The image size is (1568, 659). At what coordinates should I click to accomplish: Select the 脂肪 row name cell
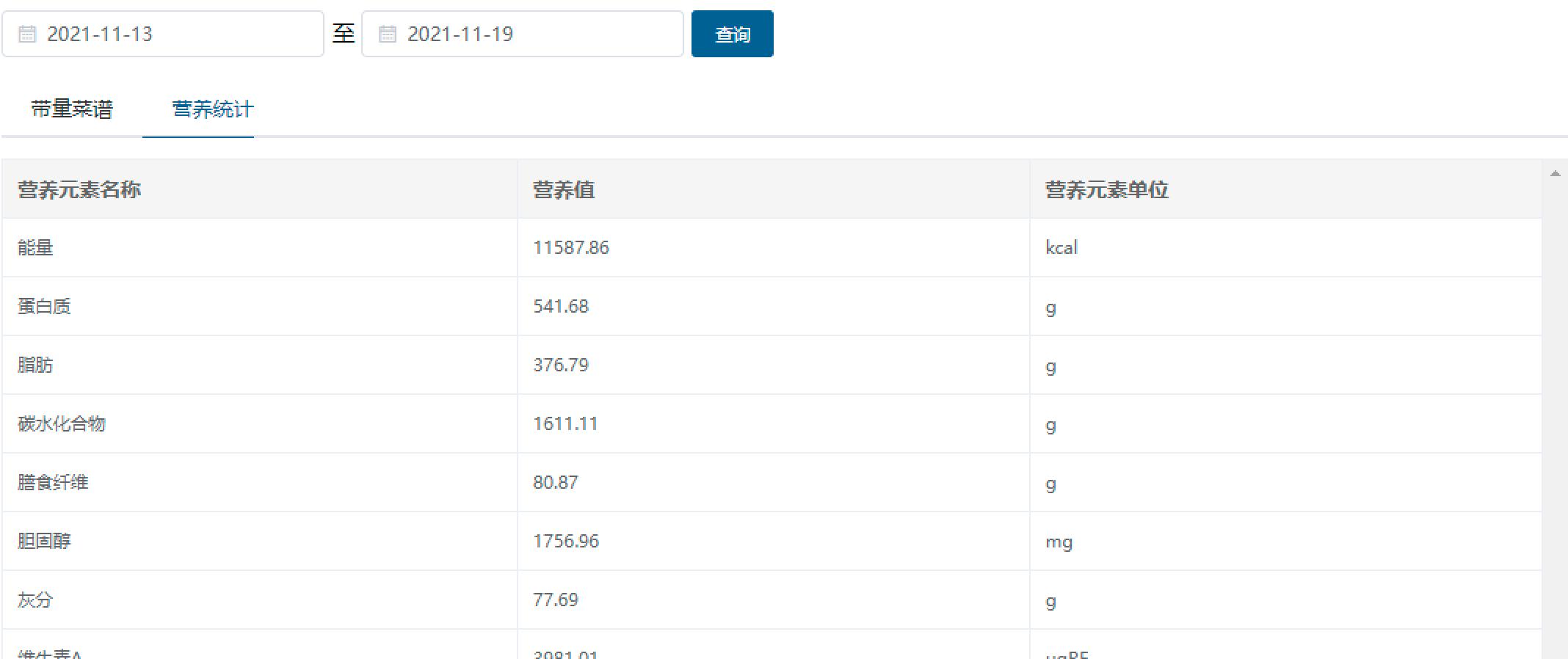pos(36,365)
